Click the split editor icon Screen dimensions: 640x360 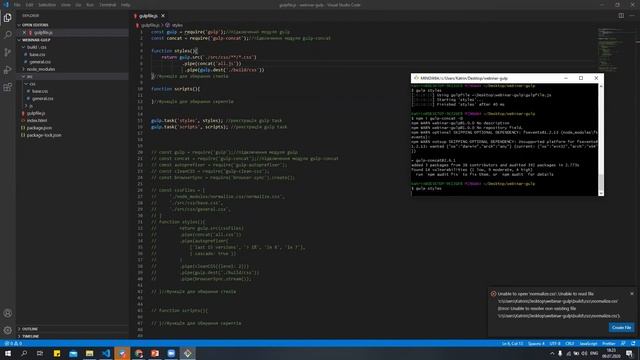(621, 16)
